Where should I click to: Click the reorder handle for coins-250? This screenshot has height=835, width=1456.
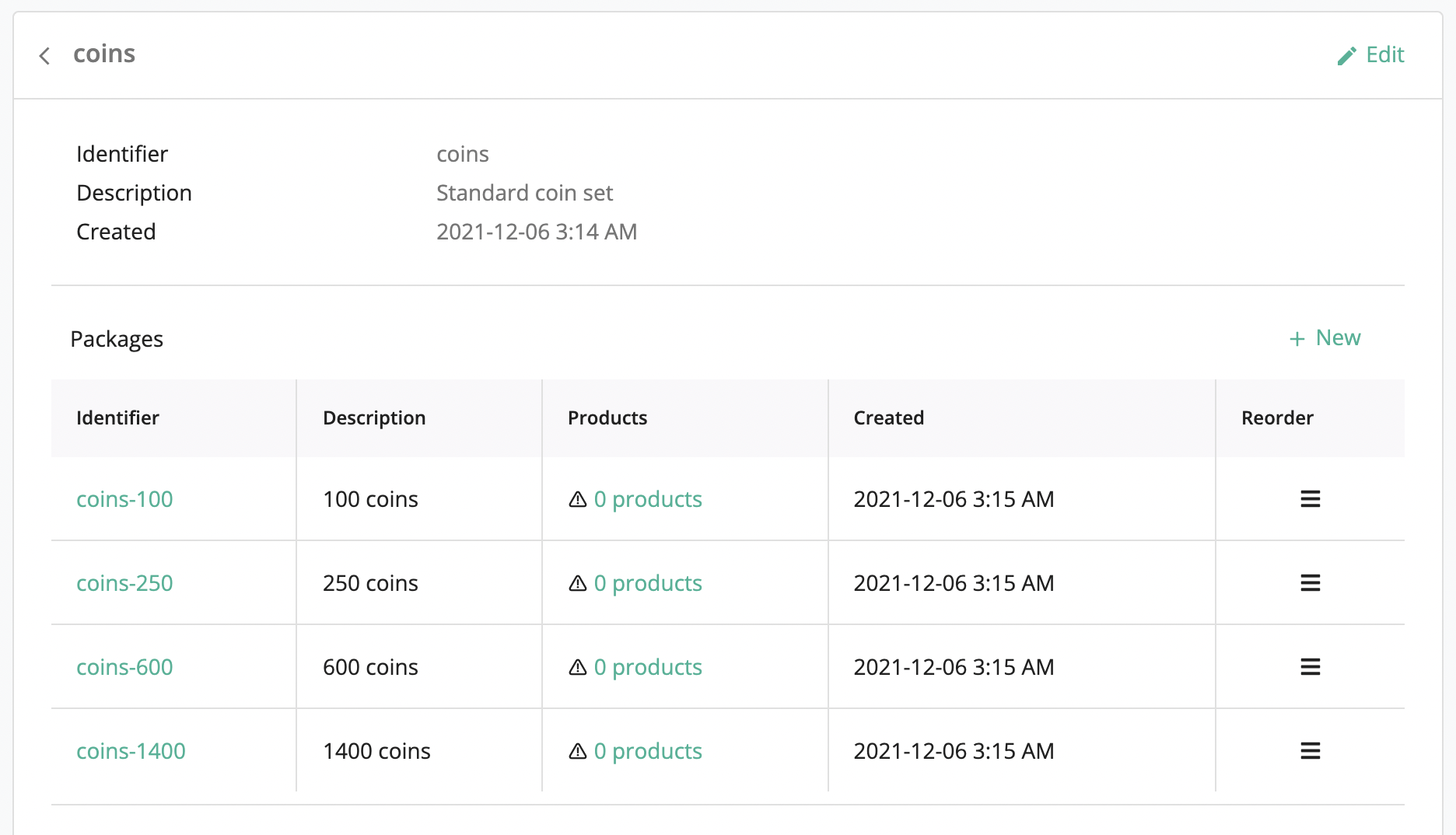(1310, 583)
